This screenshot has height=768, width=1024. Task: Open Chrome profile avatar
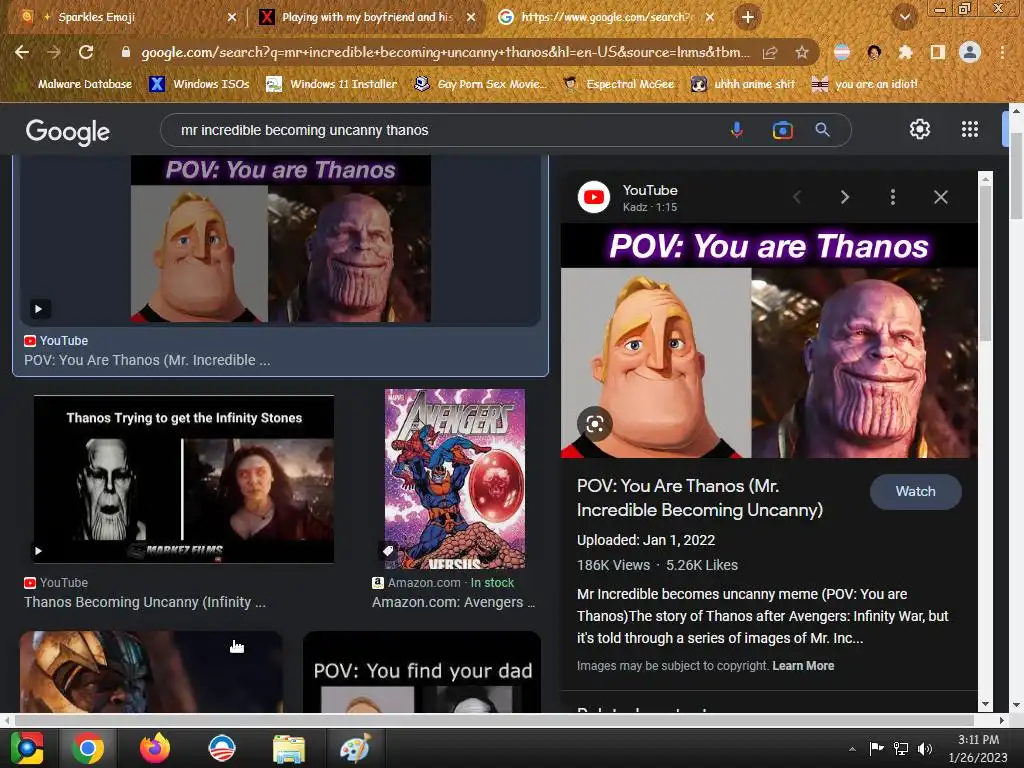tap(970, 52)
